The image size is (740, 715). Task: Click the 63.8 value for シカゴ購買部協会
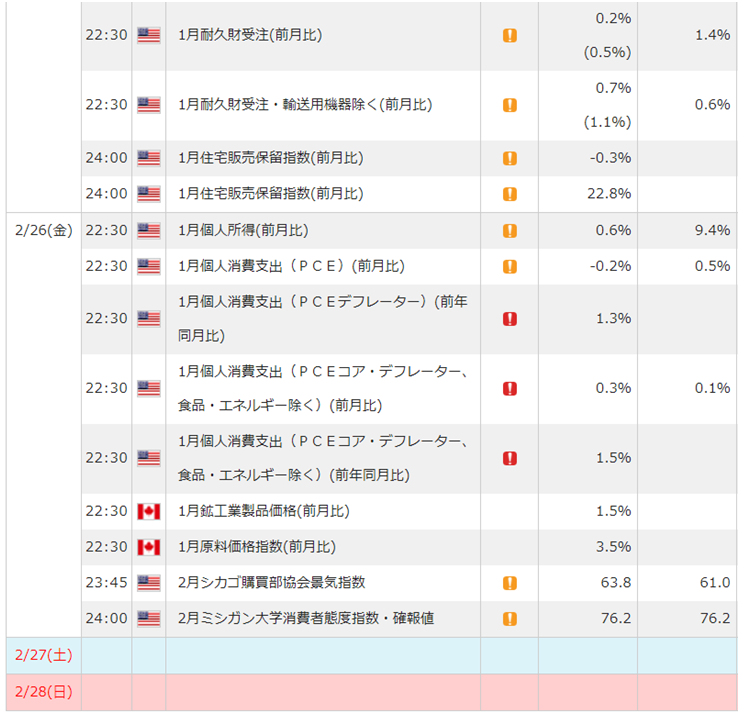616,583
